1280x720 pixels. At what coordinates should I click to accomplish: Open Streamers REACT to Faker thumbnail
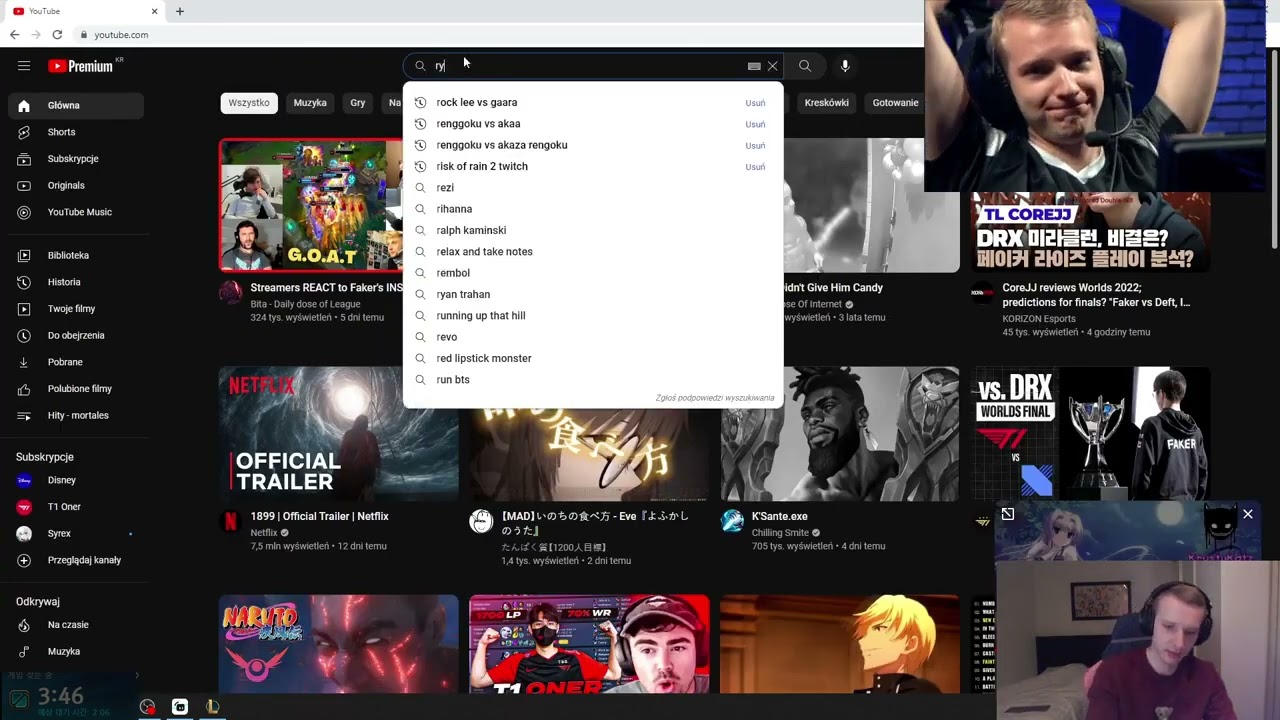pos(311,205)
